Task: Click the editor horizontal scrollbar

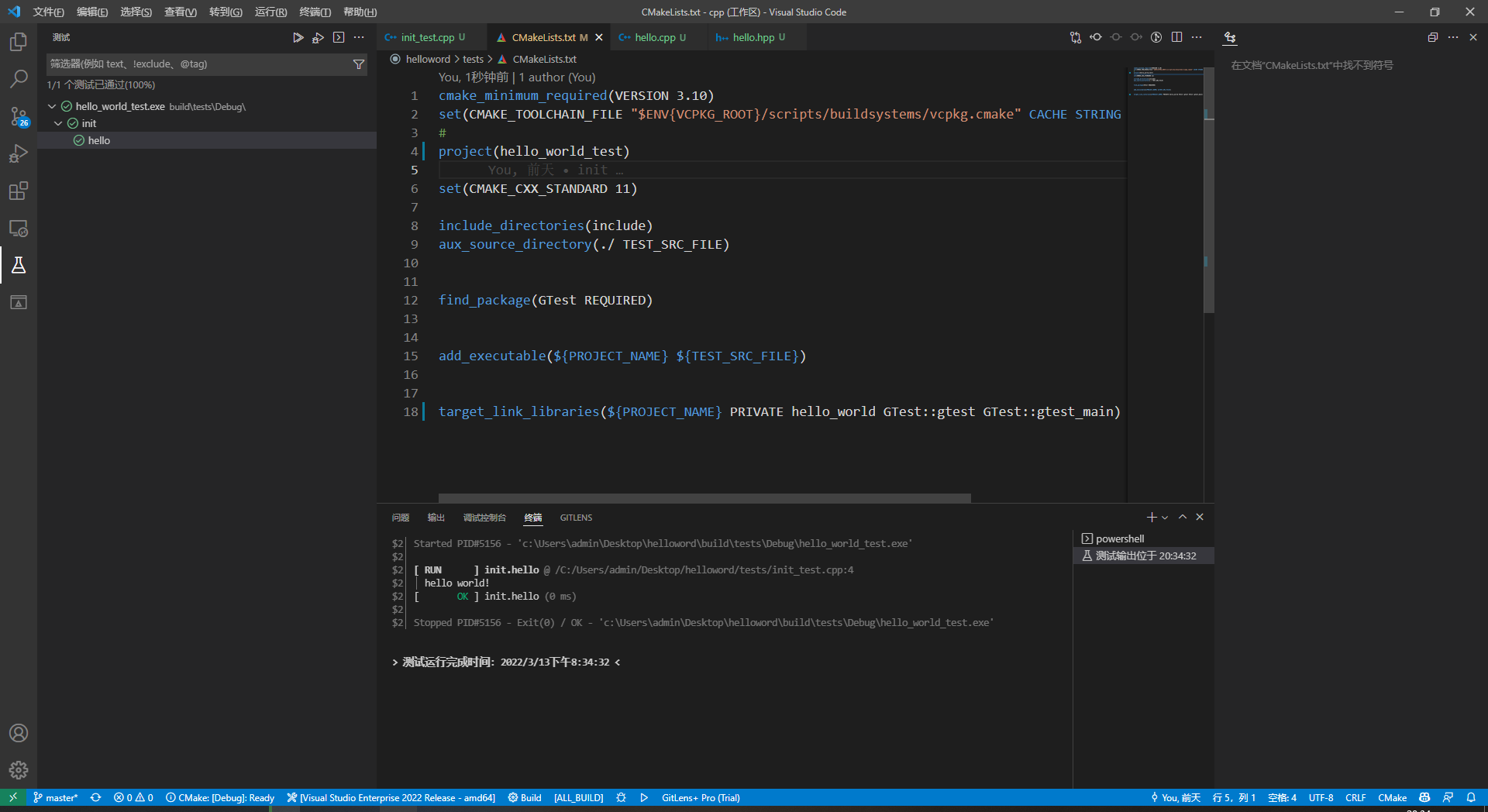Action: tap(704, 498)
